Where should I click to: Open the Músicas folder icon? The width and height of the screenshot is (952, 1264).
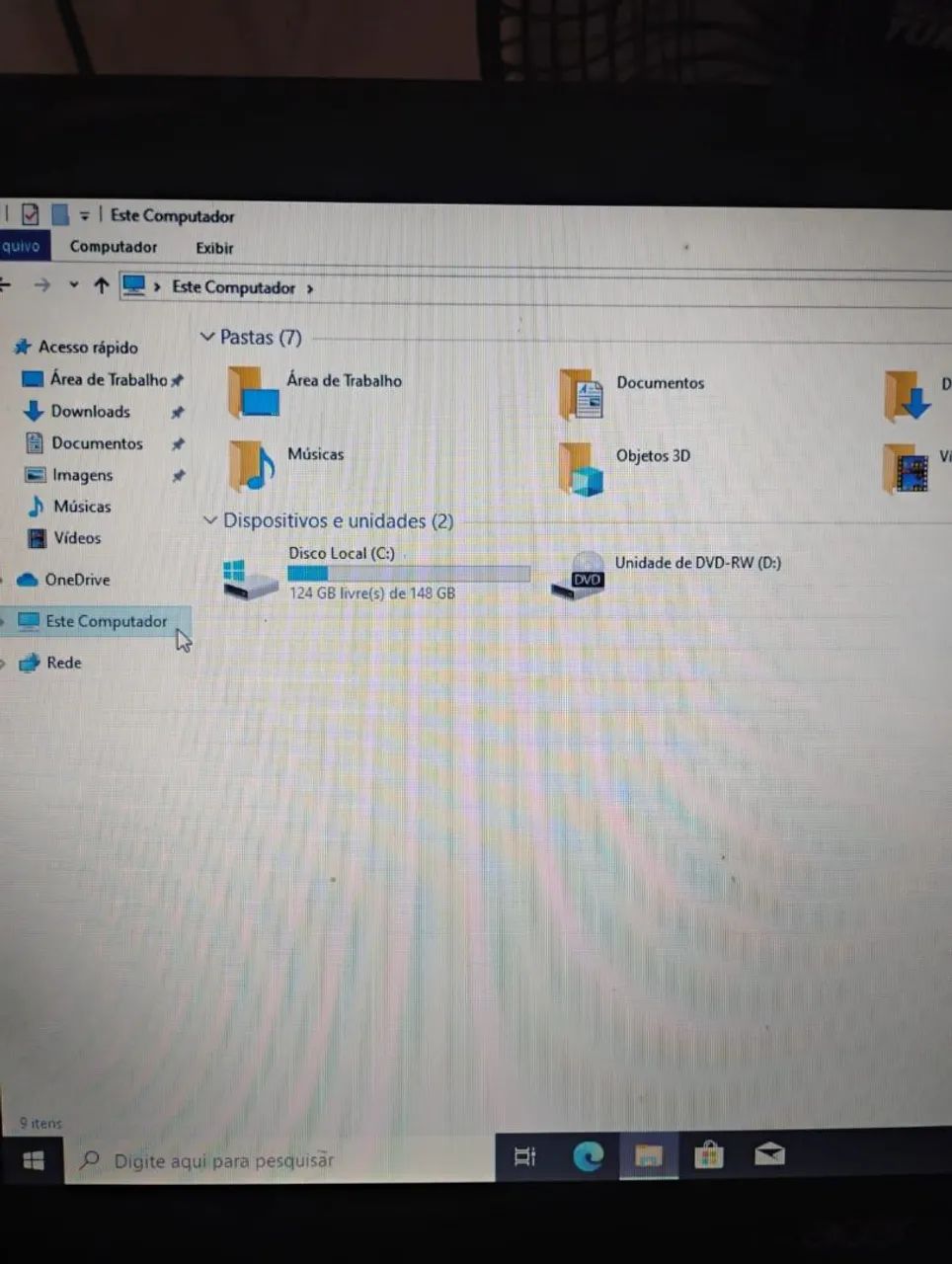pyautogui.click(x=250, y=466)
